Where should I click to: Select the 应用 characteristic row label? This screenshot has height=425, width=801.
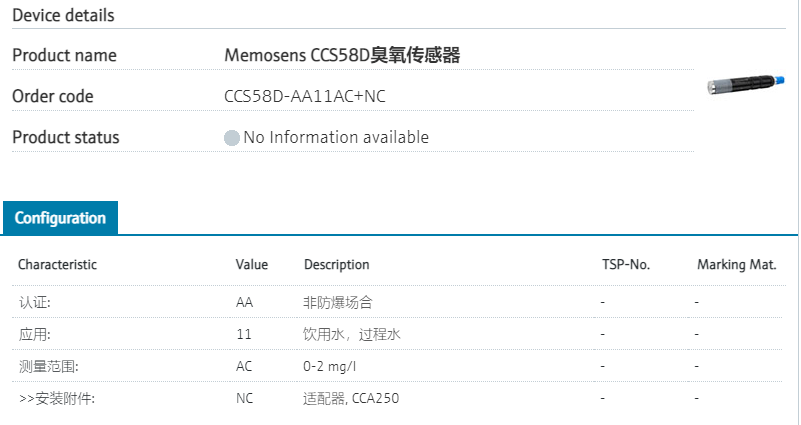tap(34, 334)
